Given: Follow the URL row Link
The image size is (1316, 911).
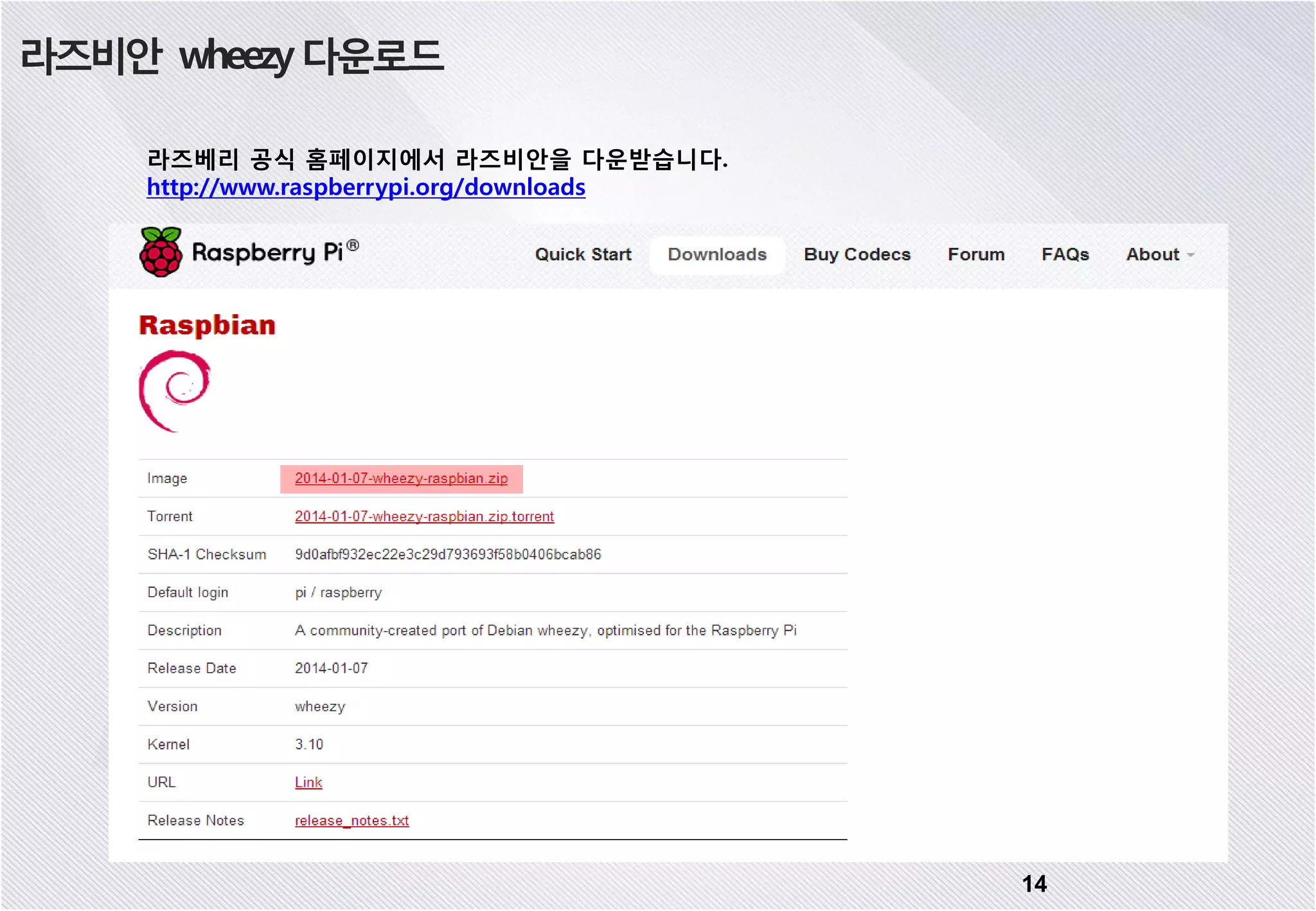Looking at the screenshot, I should click(308, 783).
